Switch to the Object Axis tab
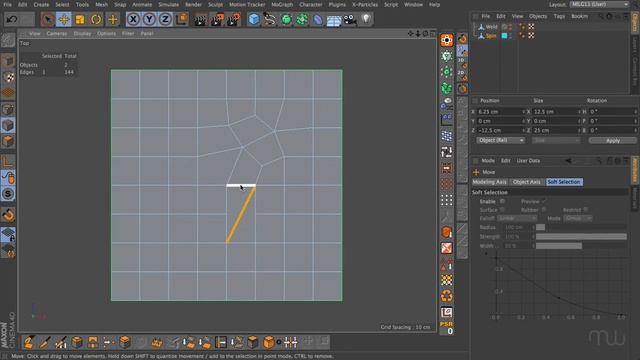This screenshot has height=360, width=640. point(527,182)
